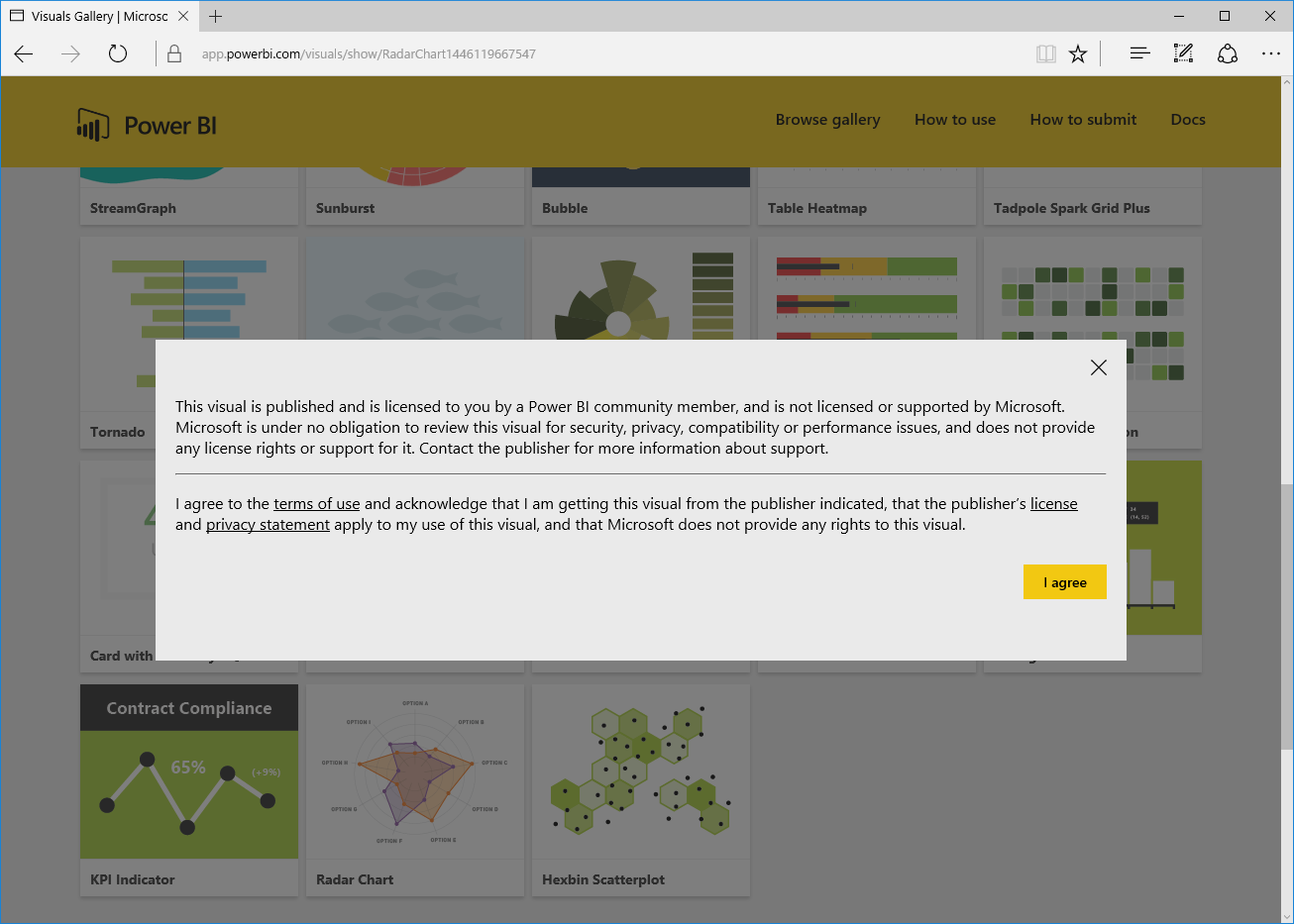Open the green grid calendar thumbnail
Image resolution: width=1294 pixels, height=924 pixels.
click(1093, 288)
